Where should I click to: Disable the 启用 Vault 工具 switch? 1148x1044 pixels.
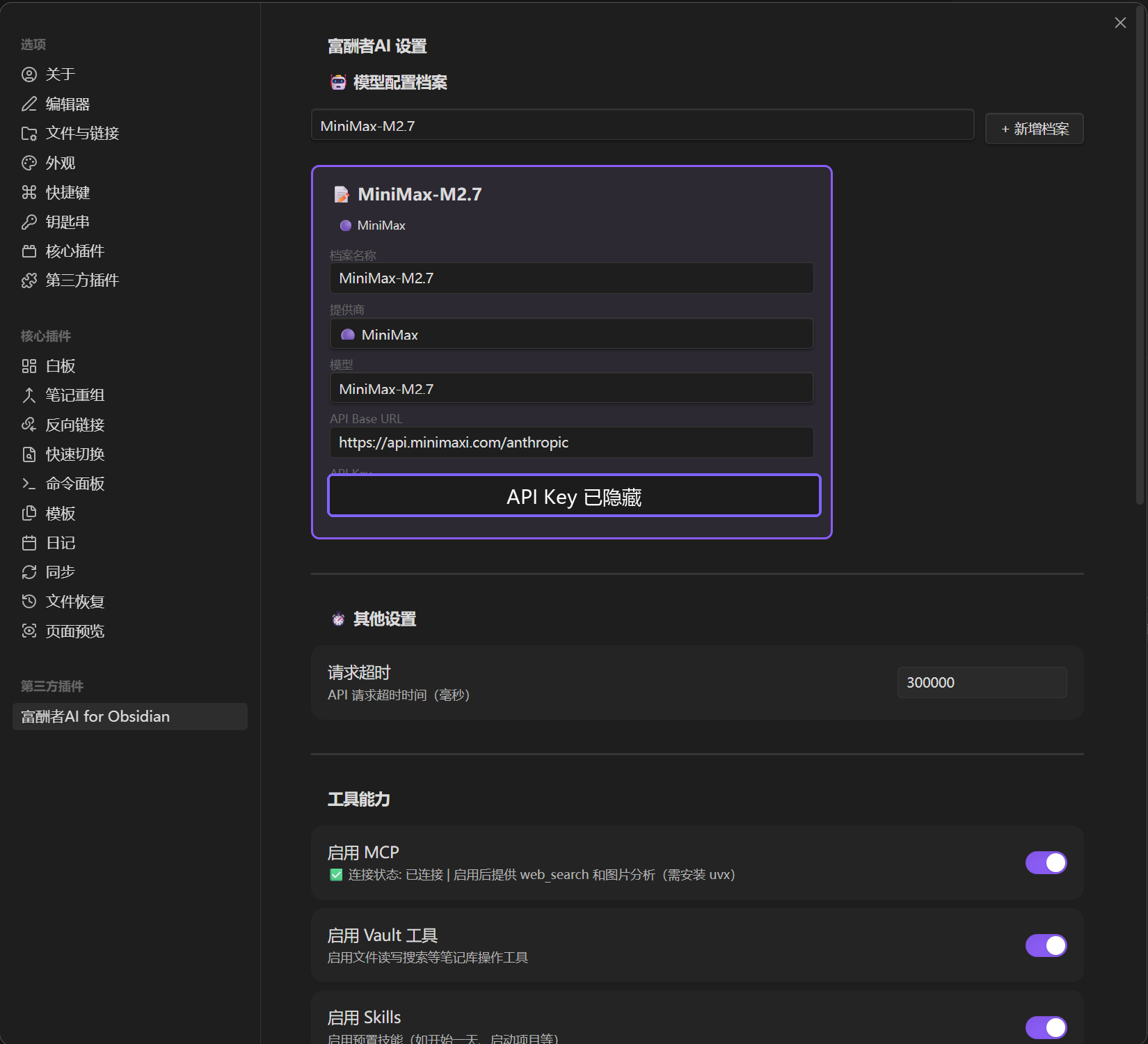pos(1046,946)
